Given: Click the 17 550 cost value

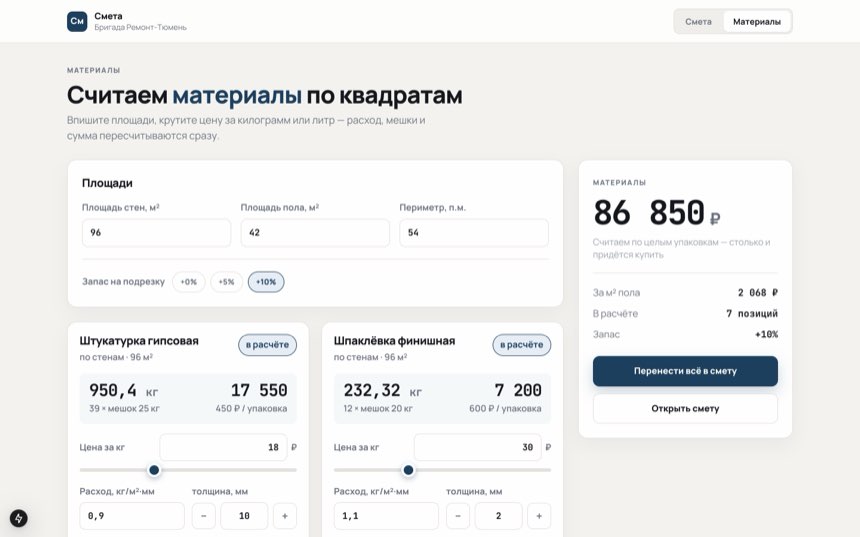Looking at the screenshot, I should tap(259, 390).
